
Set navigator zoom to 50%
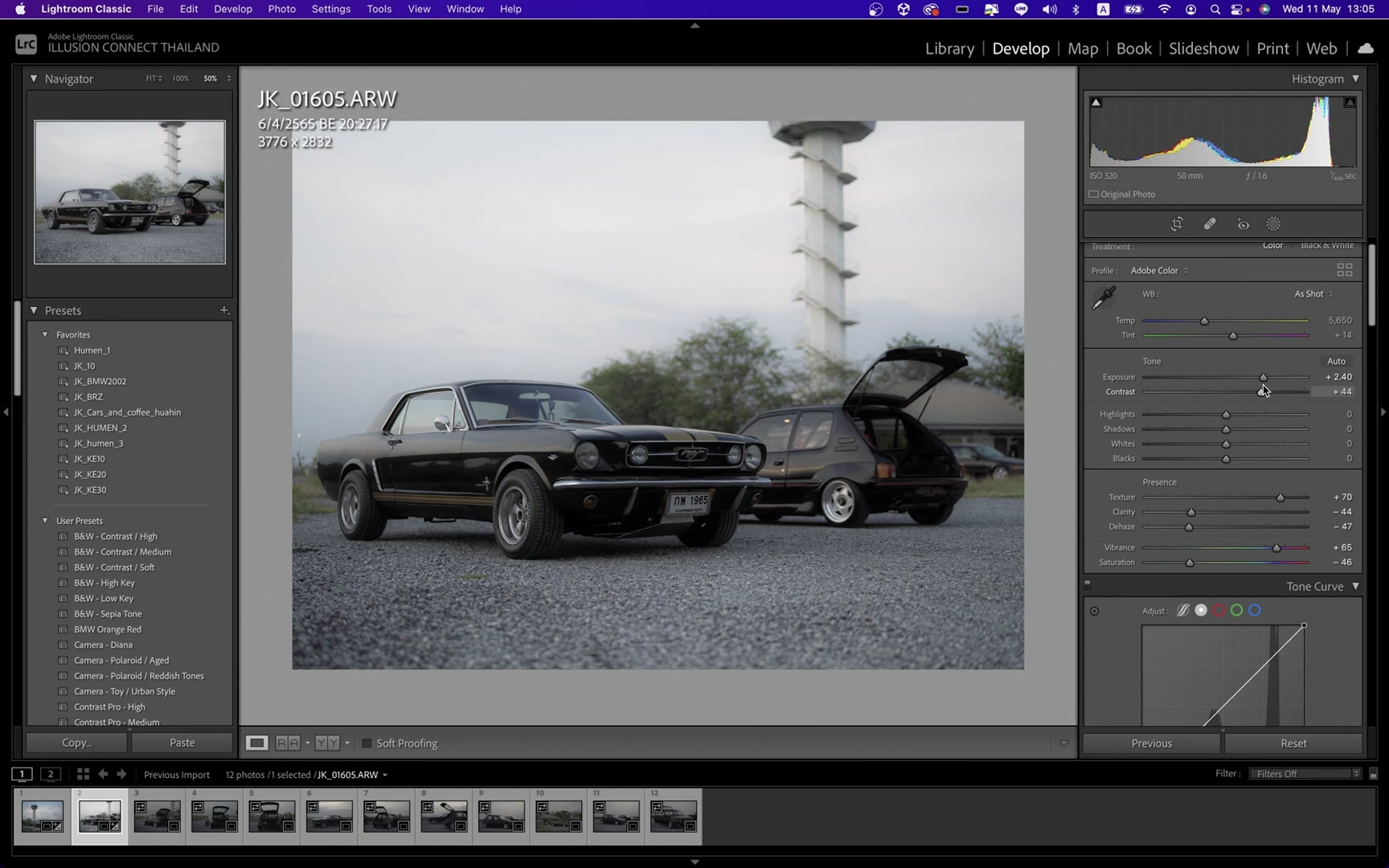coord(210,79)
